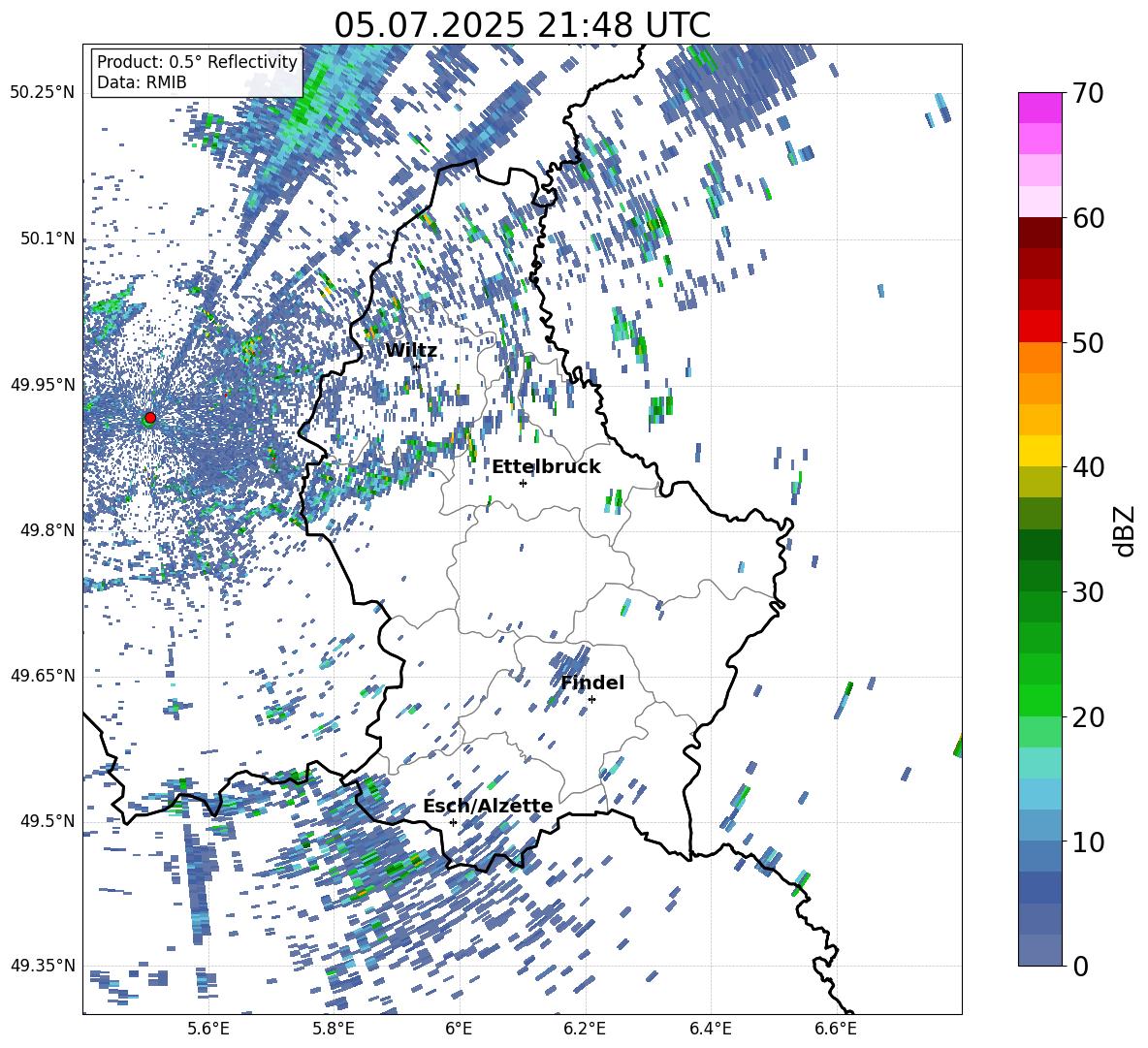This screenshot has width=1148, height=1048.
Task: Click the 50.1°N latitude label
Action: click(48, 238)
